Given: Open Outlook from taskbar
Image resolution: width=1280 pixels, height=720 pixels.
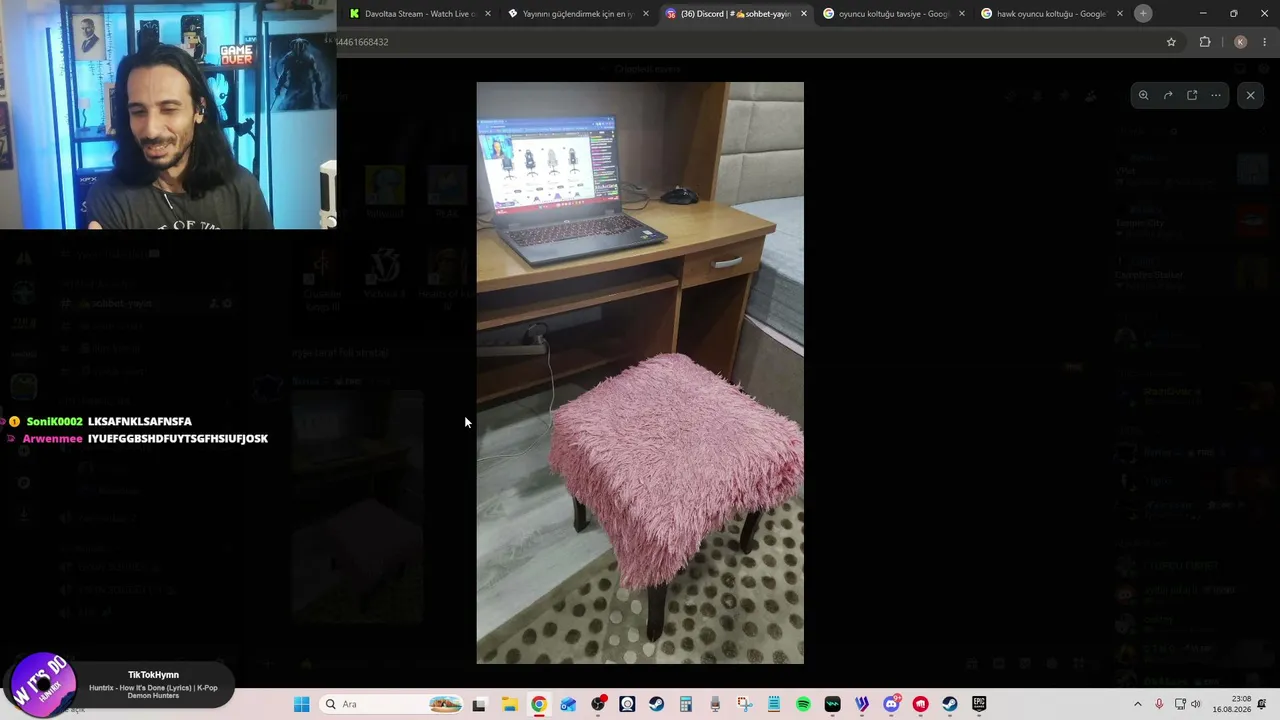Looking at the screenshot, I should tap(568, 704).
